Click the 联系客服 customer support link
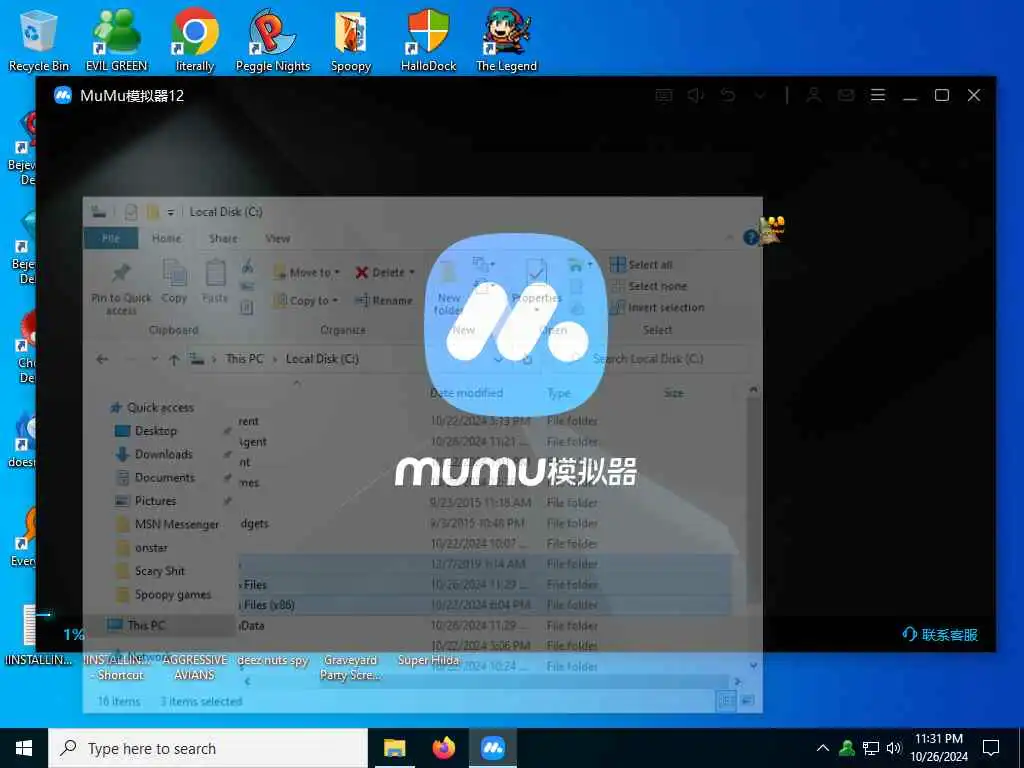 click(940, 634)
